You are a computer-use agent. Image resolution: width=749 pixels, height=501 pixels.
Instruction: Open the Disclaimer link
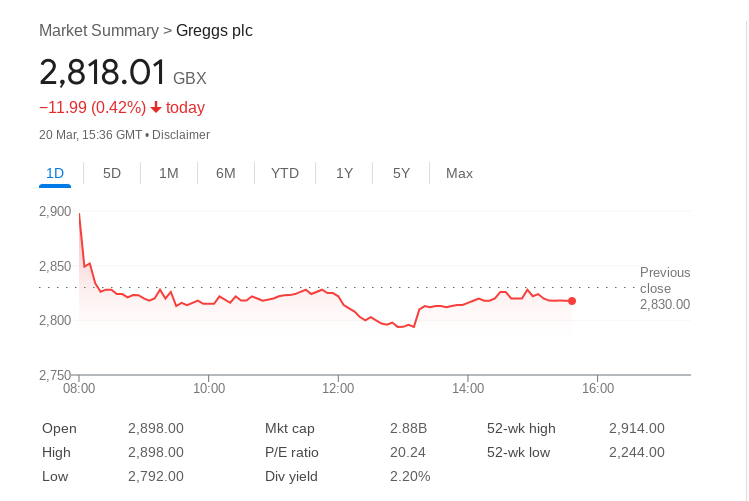pyautogui.click(x=181, y=135)
